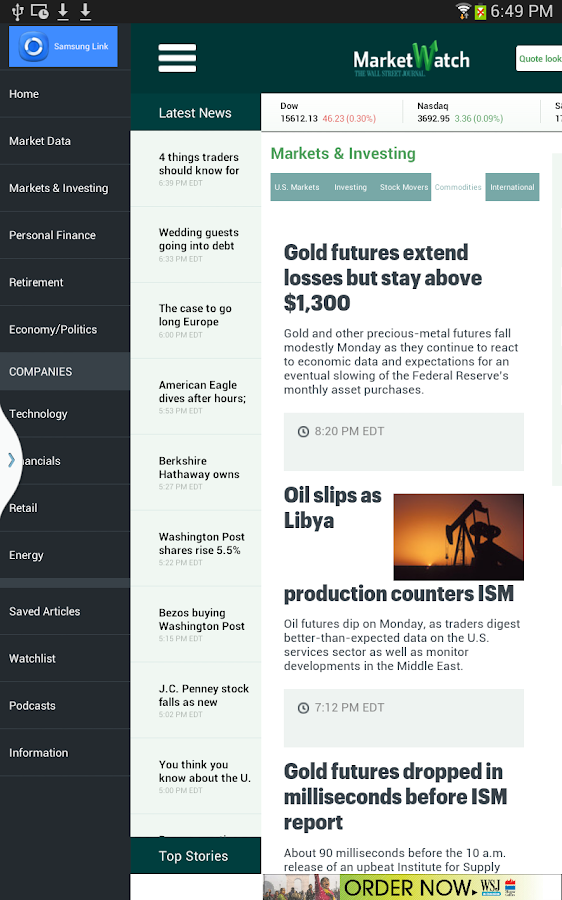Tap the second download notification icon
Screen dimensions: 562x900
[85, 11]
